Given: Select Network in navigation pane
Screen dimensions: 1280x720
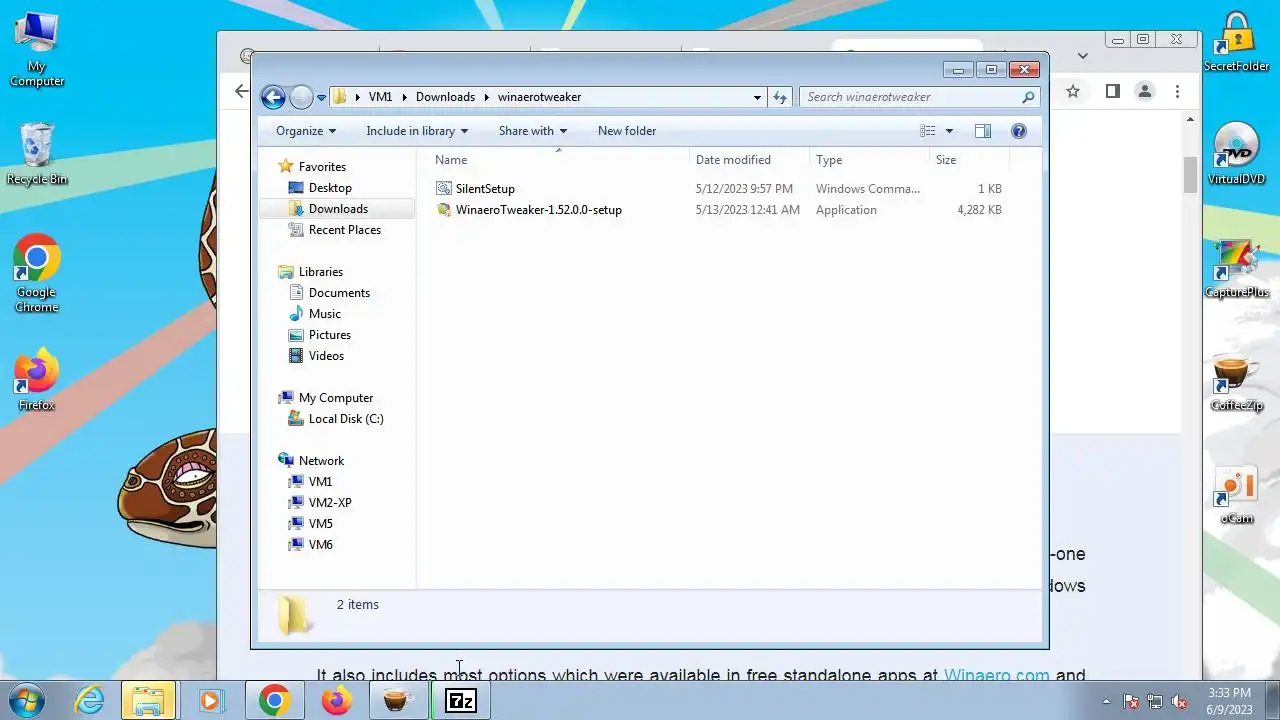Looking at the screenshot, I should (321, 461).
